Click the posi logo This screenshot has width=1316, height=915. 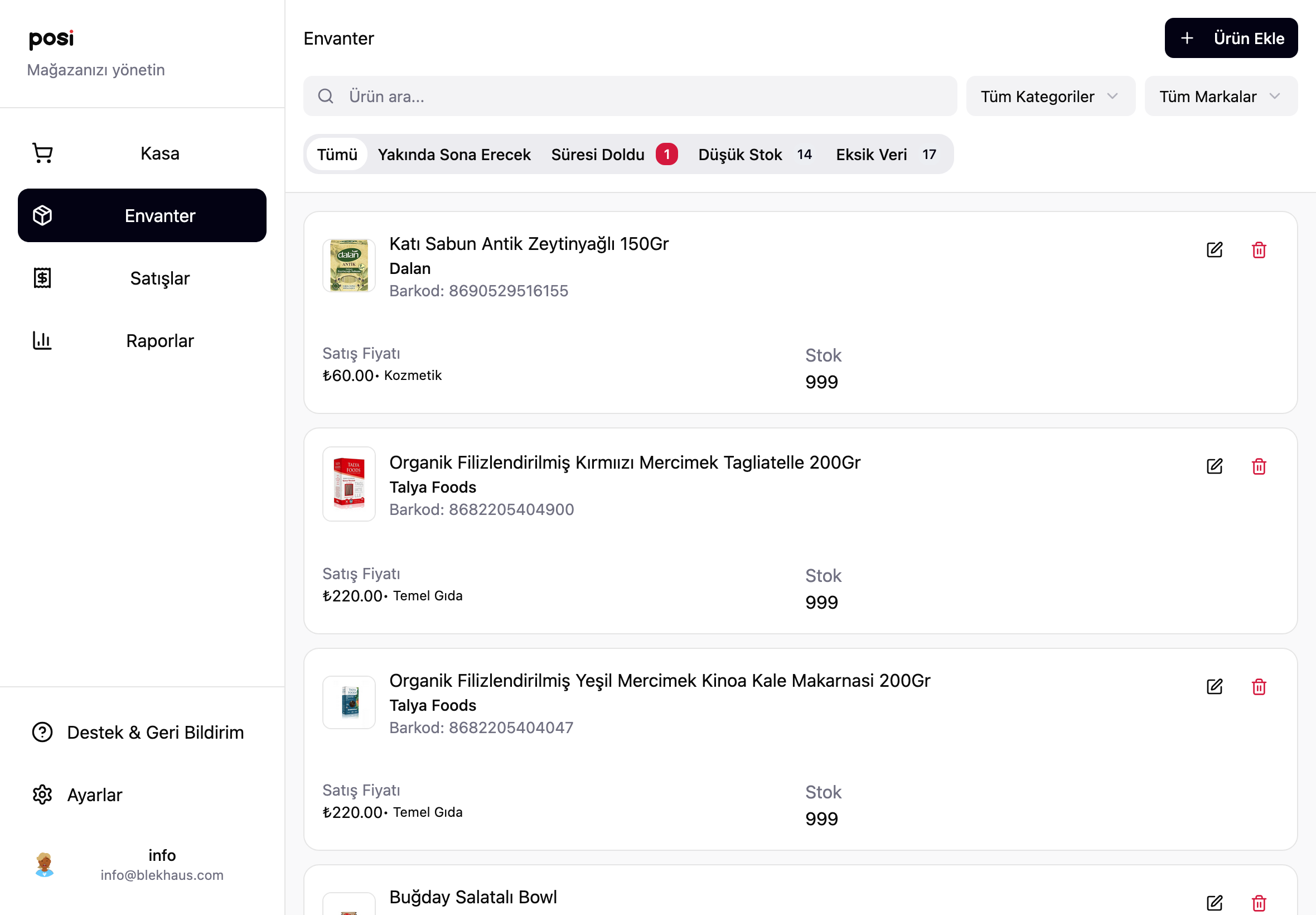point(51,39)
